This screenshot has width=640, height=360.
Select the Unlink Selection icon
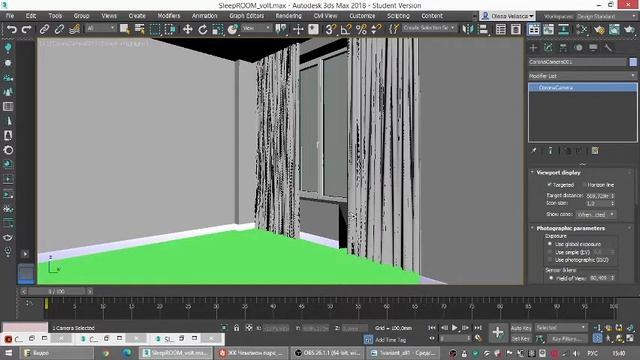59,29
